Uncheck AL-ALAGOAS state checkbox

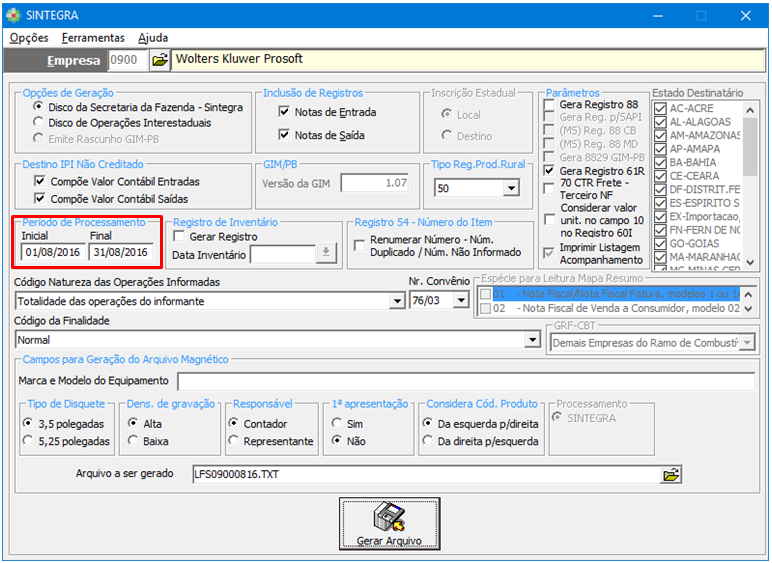pos(661,122)
